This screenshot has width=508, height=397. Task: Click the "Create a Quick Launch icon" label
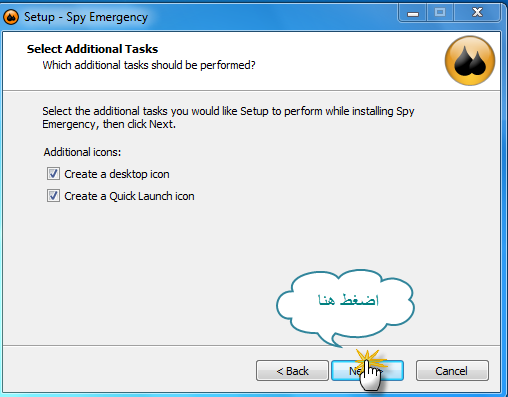tap(129, 196)
